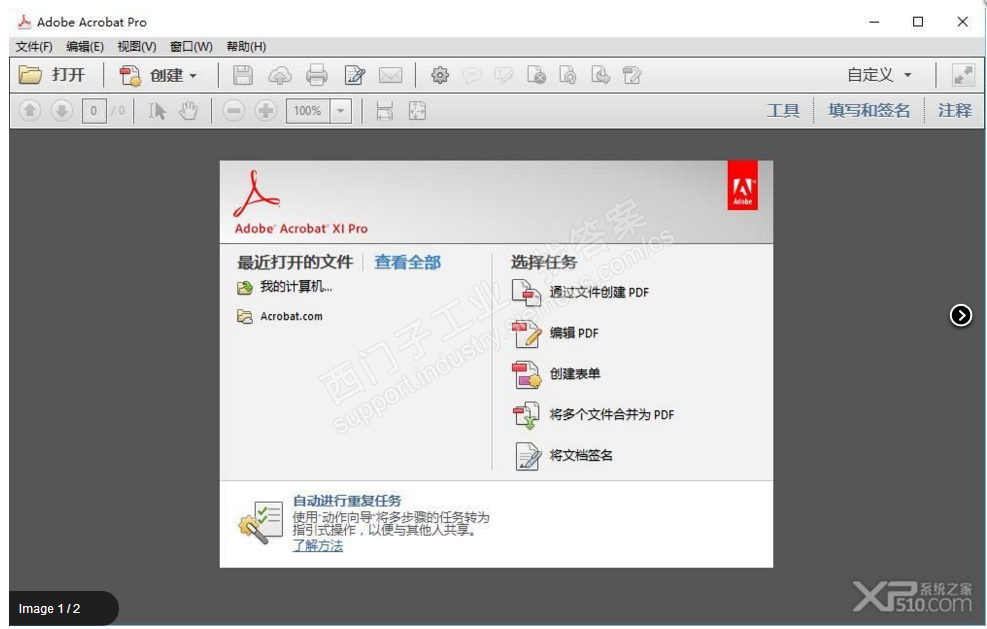This screenshot has width=987, height=629.
Task: Open the 注释 comment pane
Action: (955, 111)
